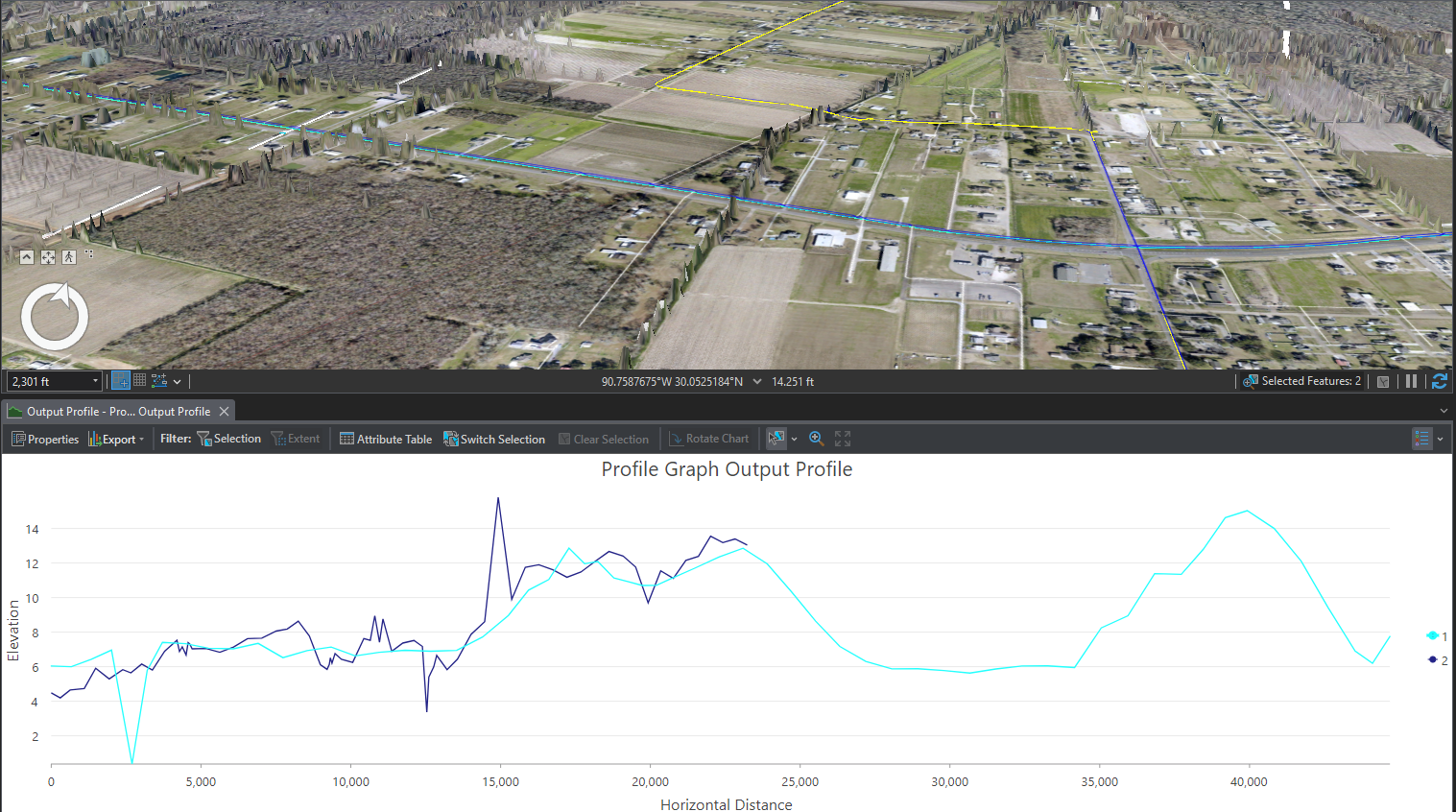
Task: Select the zoom magnifier tool in the chart toolbar
Action: pyautogui.click(x=816, y=439)
